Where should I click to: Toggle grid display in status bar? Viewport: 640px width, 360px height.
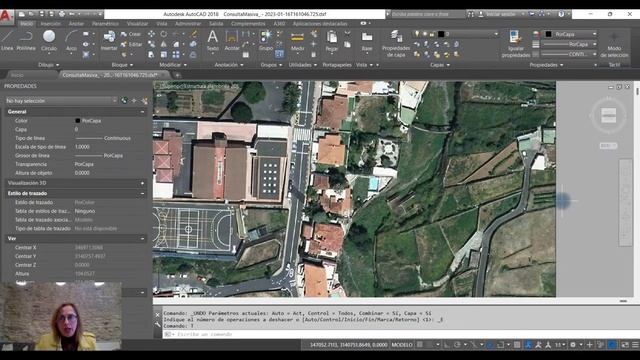[420, 345]
